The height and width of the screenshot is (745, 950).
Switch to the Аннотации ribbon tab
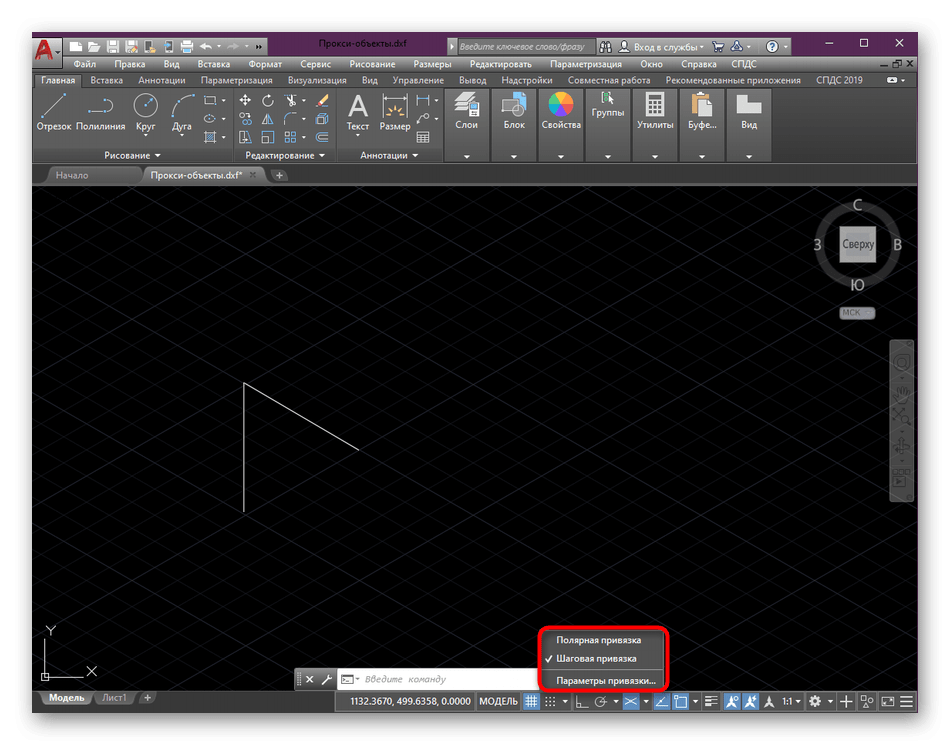pyautogui.click(x=162, y=80)
